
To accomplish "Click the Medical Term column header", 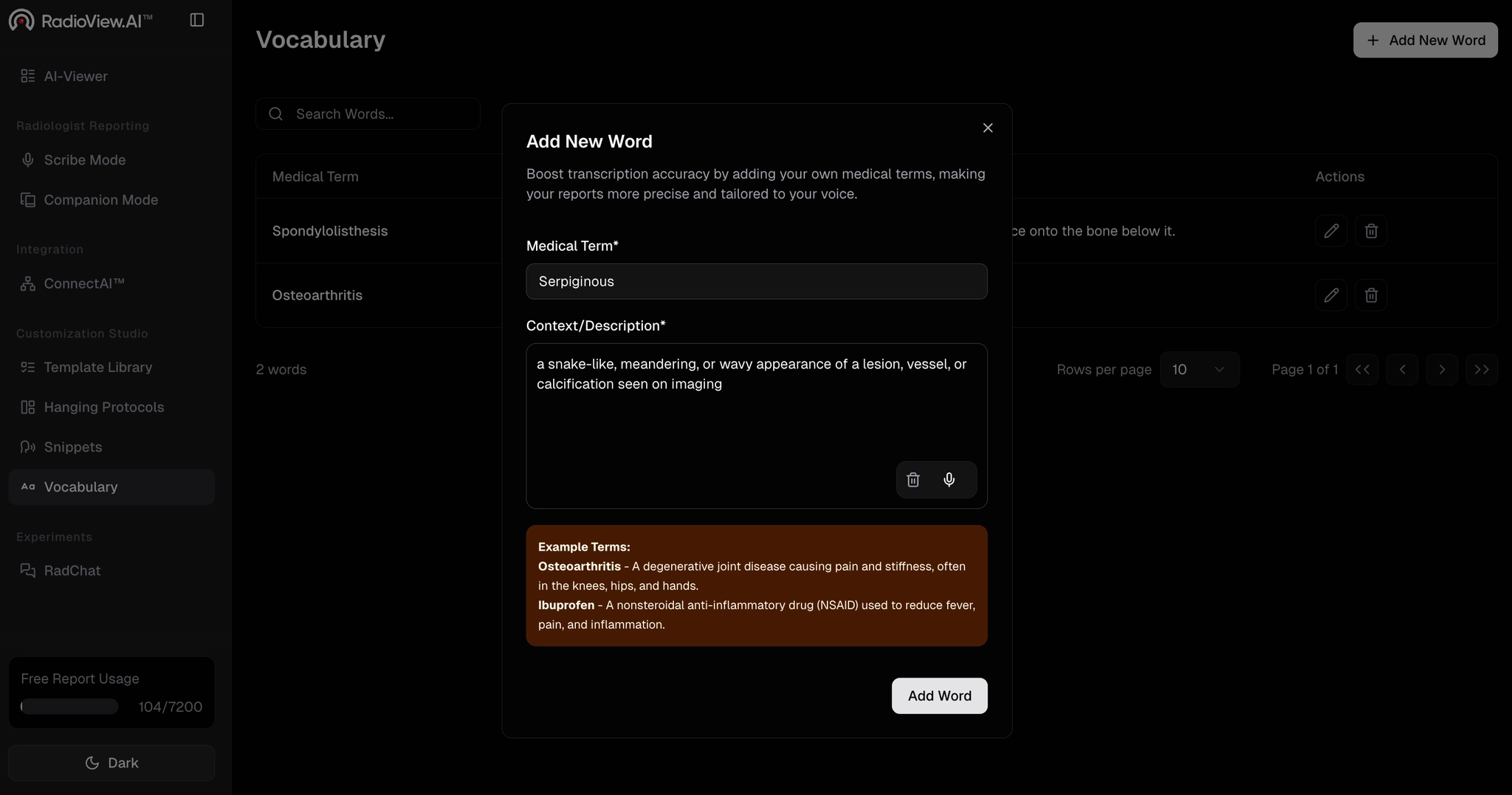I will [x=315, y=176].
